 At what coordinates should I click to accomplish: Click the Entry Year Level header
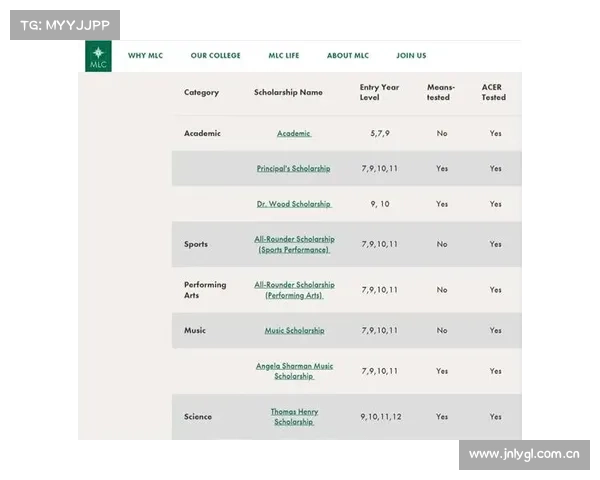point(379,92)
